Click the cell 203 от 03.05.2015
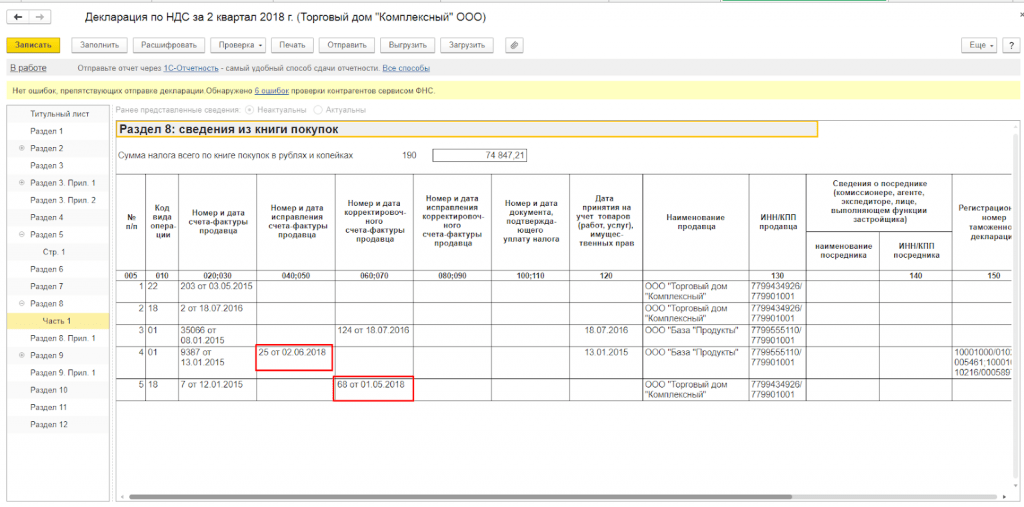This screenshot has width=1024, height=507. pos(217,291)
